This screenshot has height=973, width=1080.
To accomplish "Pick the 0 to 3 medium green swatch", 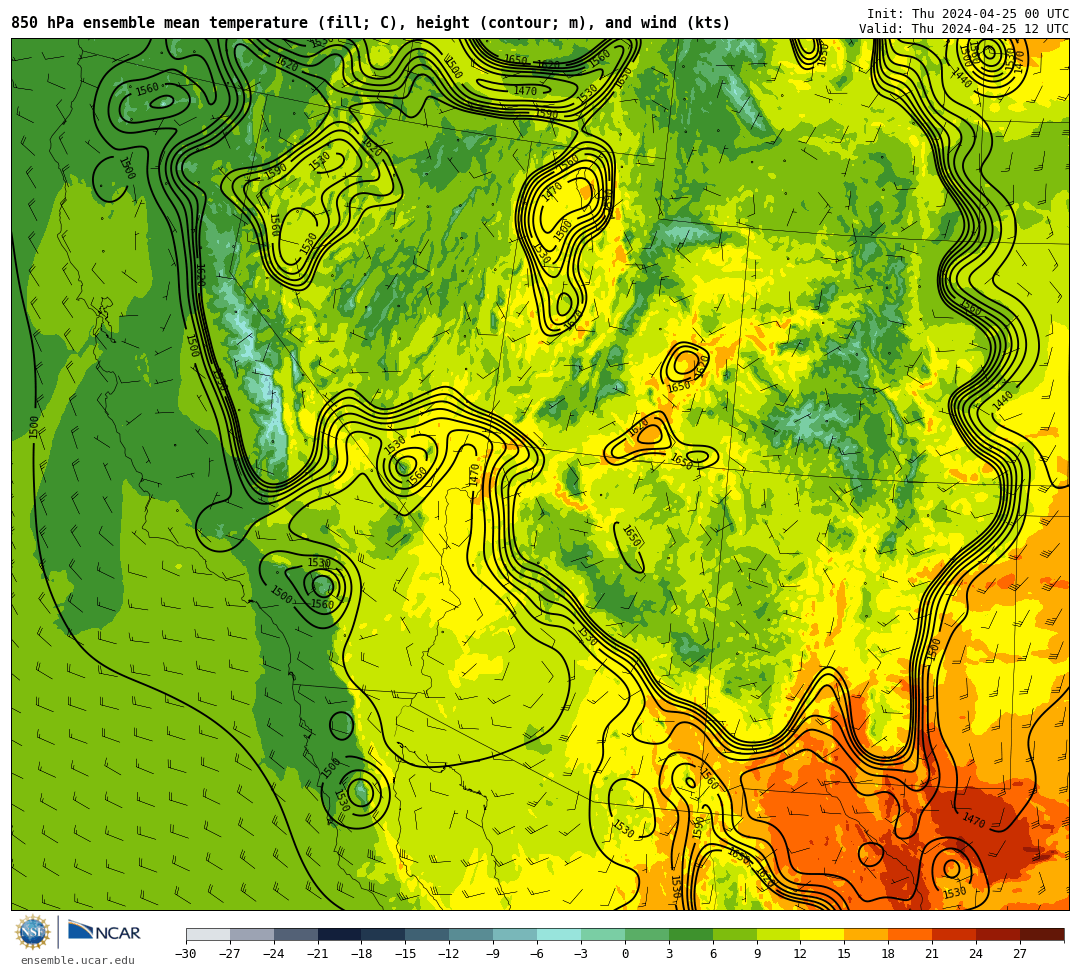I will (x=647, y=934).
